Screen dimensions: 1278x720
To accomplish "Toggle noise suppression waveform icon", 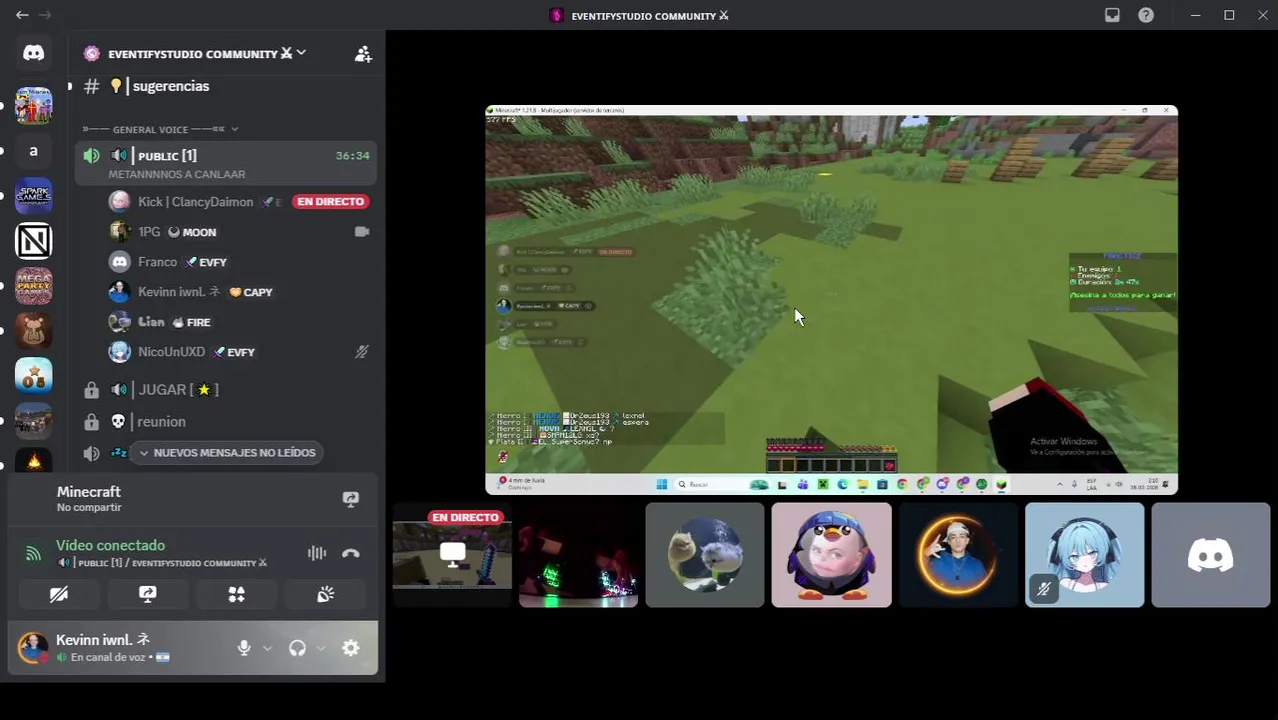I will (x=317, y=553).
